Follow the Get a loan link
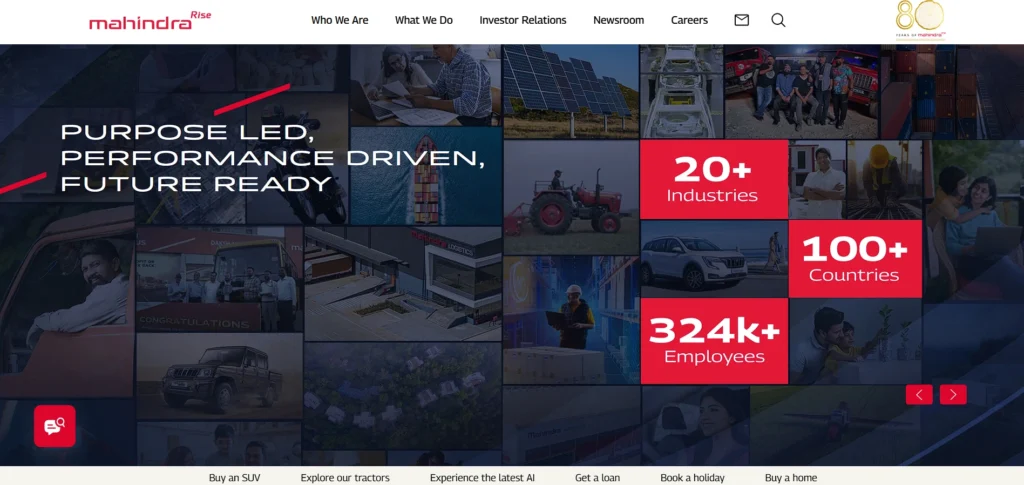Image resolution: width=1024 pixels, height=485 pixels. click(x=598, y=478)
